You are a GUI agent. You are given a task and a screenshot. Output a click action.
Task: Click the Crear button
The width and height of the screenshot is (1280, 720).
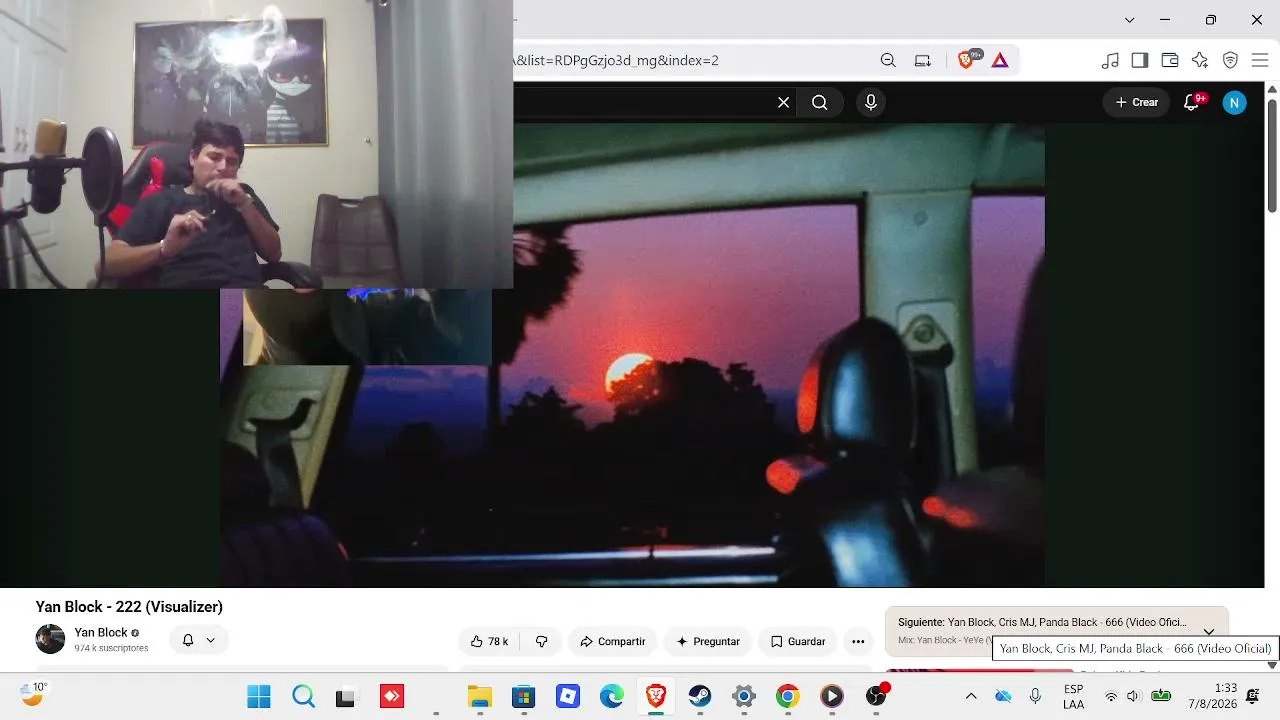point(1136,102)
